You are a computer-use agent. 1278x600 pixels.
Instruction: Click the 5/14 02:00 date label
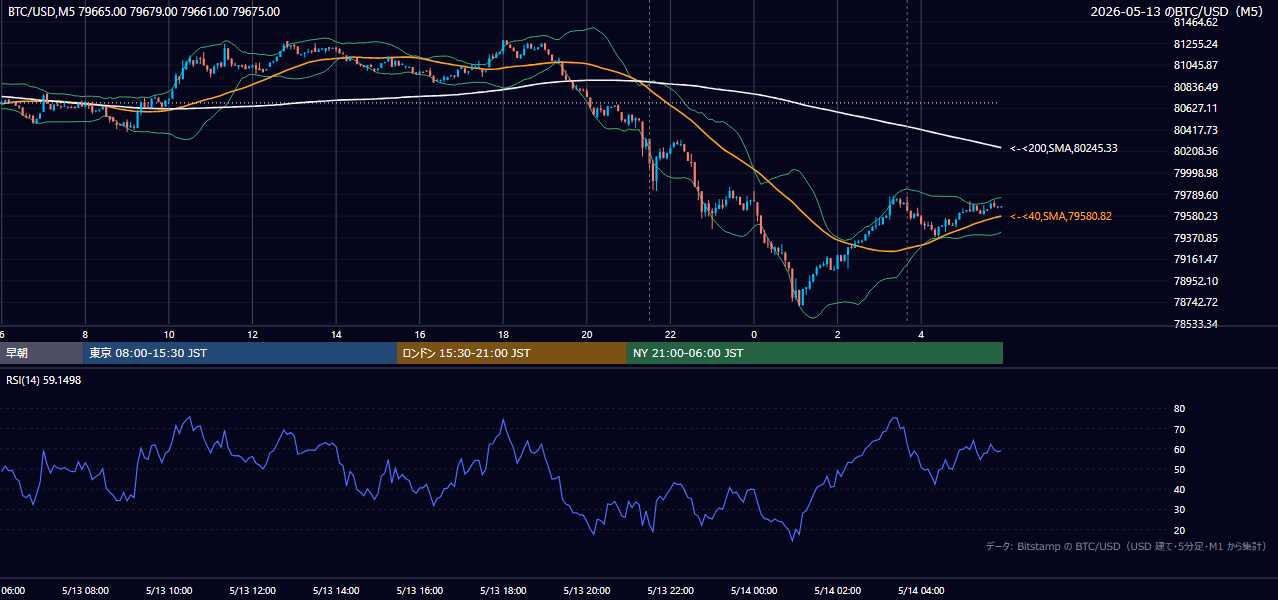837,590
